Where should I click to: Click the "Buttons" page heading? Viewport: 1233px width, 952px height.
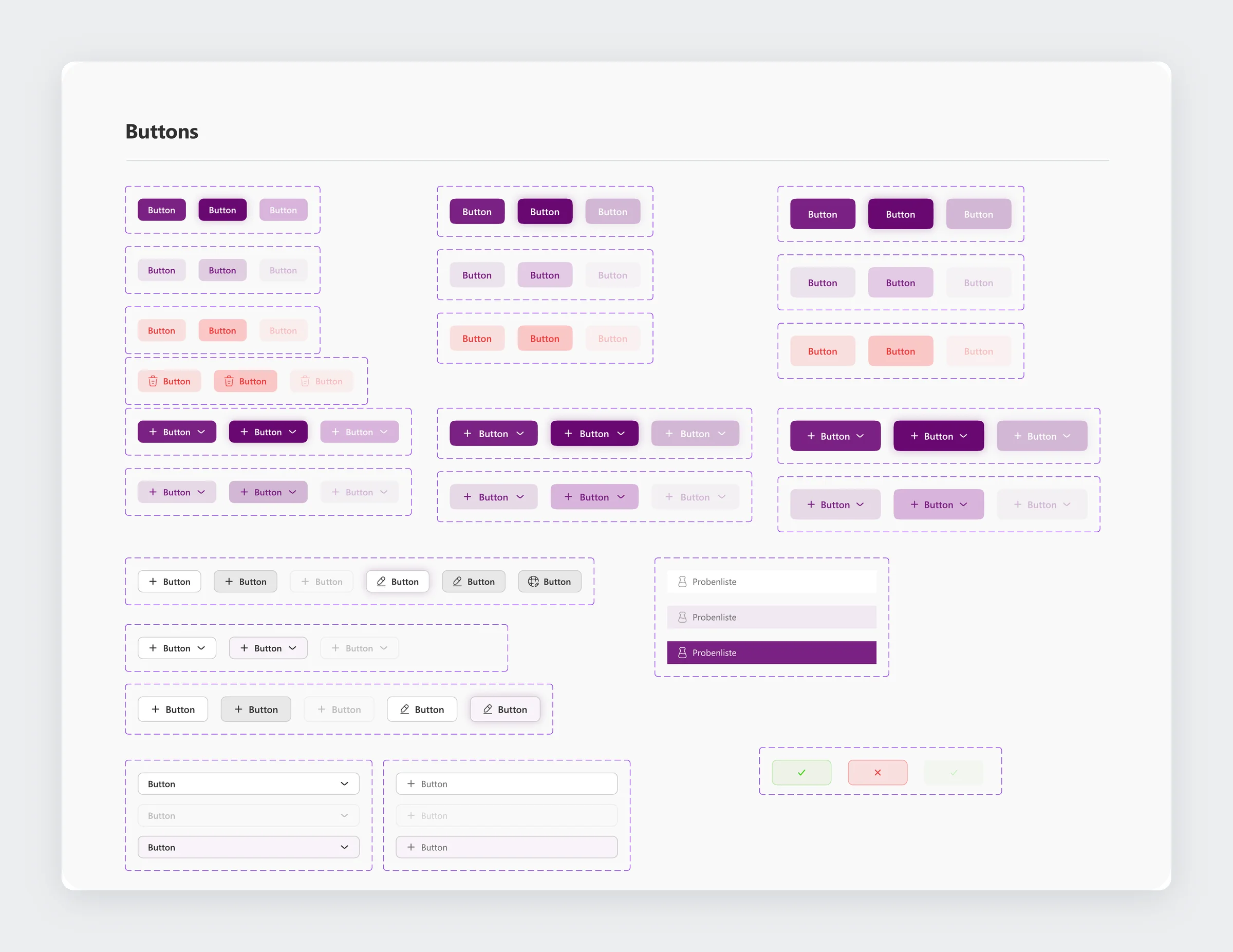pos(162,132)
